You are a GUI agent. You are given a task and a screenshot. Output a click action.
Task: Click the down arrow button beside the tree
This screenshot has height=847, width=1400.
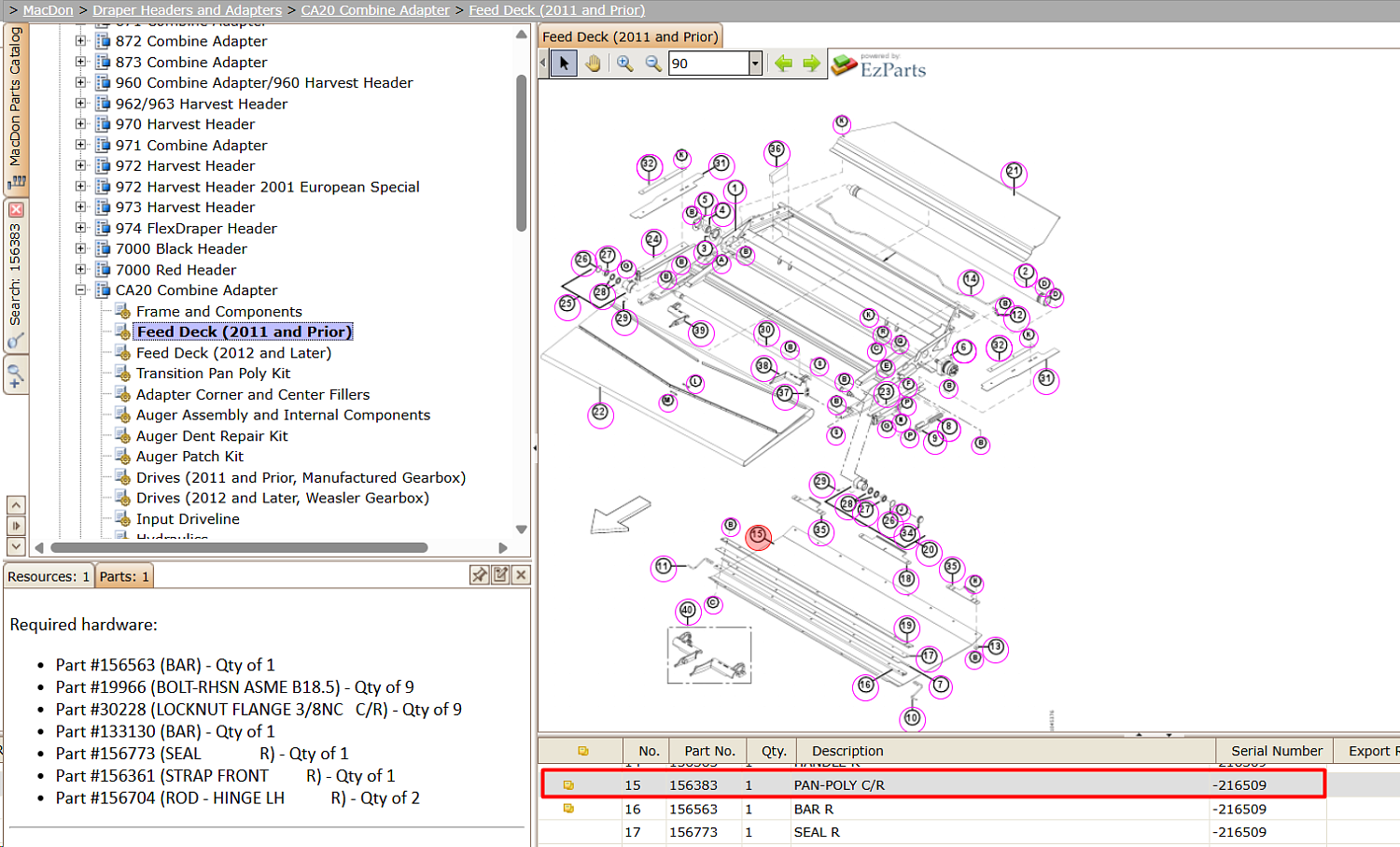click(x=16, y=546)
